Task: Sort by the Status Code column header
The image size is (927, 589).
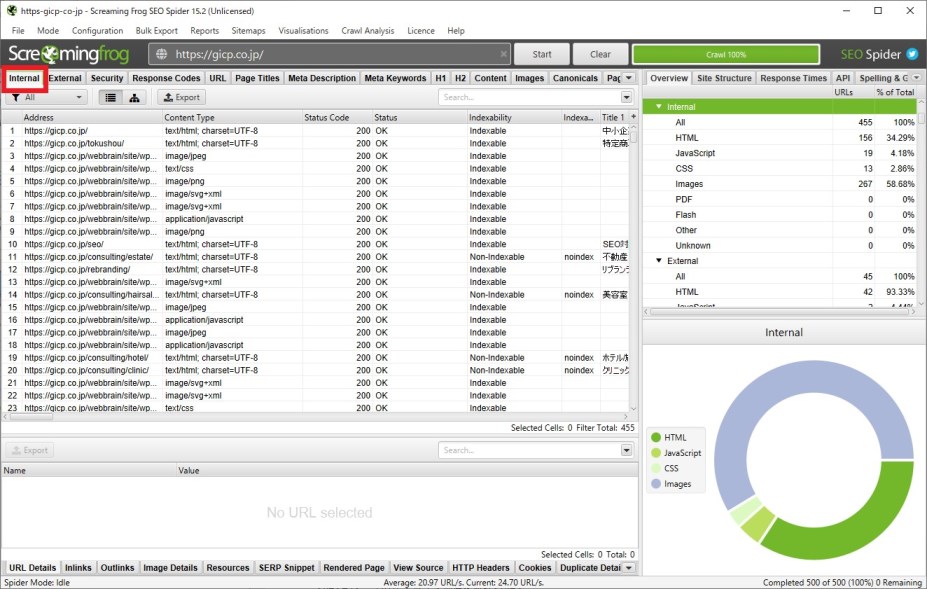Action: pos(337,118)
